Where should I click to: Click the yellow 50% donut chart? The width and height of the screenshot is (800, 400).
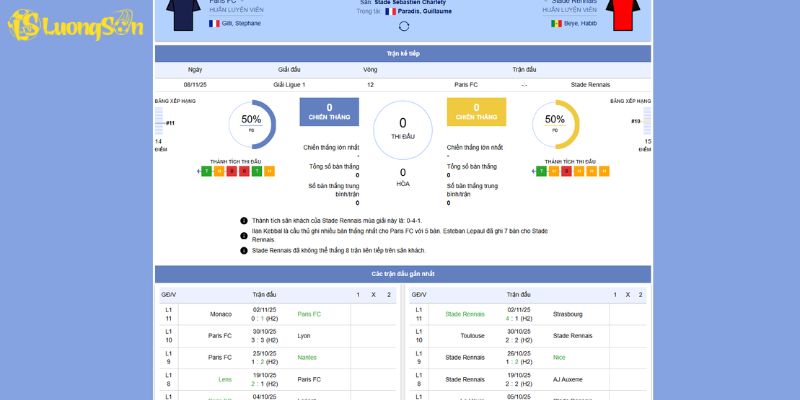pos(555,124)
